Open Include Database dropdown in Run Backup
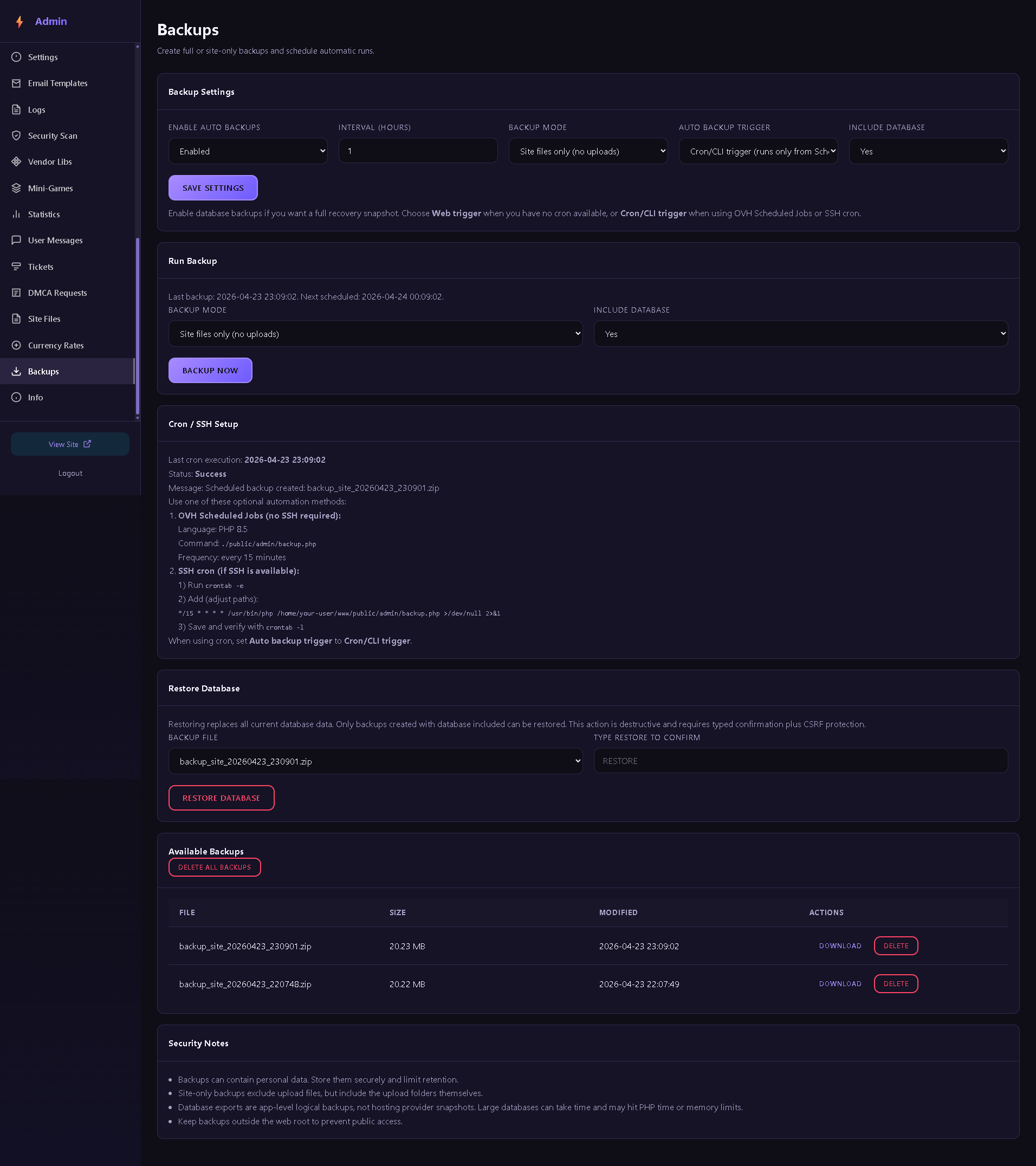Screen dimensions: 1036x1166 pos(801,334)
